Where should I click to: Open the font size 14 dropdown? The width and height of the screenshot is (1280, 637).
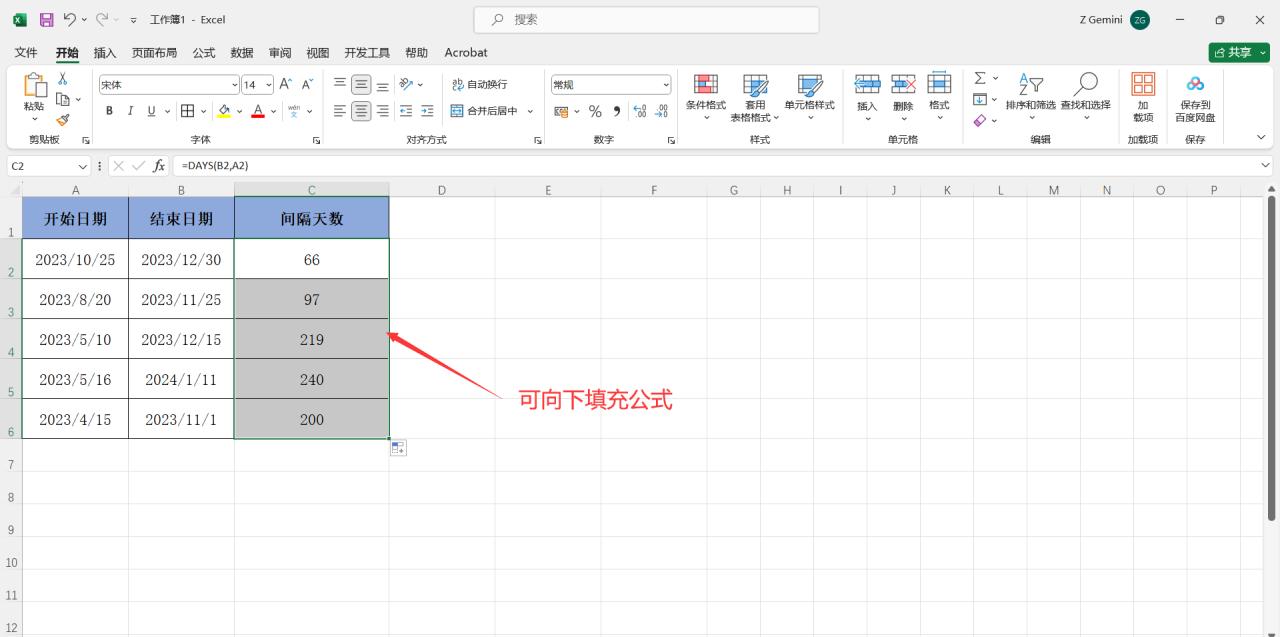coord(269,85)
